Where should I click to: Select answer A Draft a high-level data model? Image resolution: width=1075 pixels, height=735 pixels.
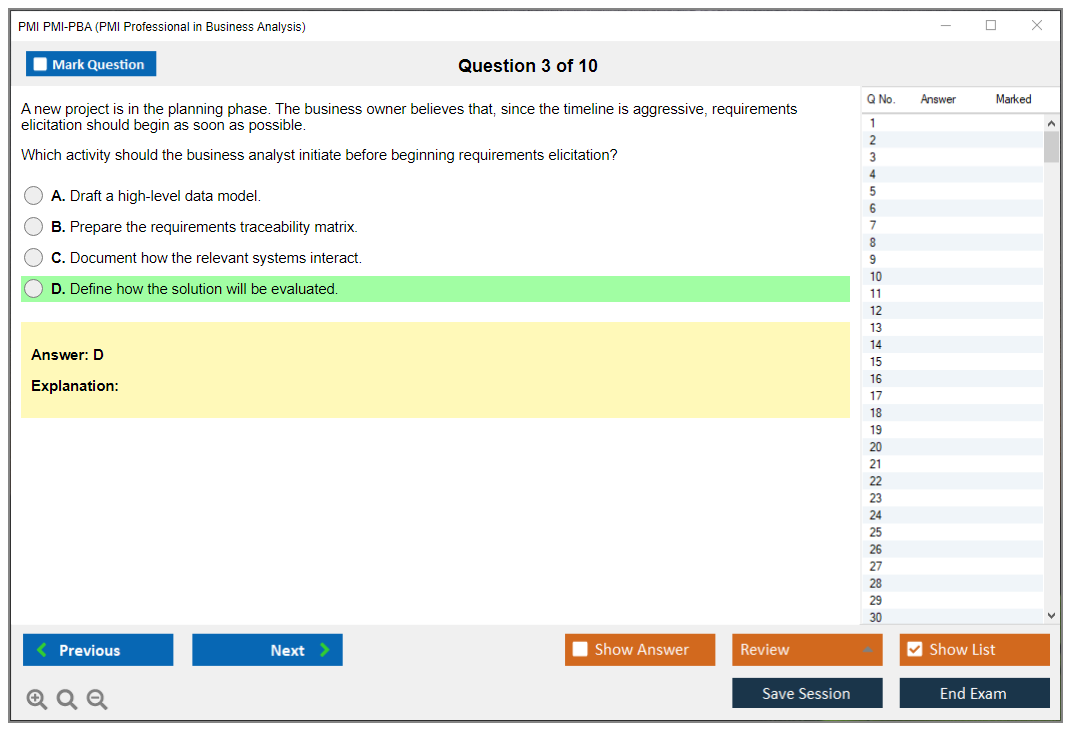[34, 196]
